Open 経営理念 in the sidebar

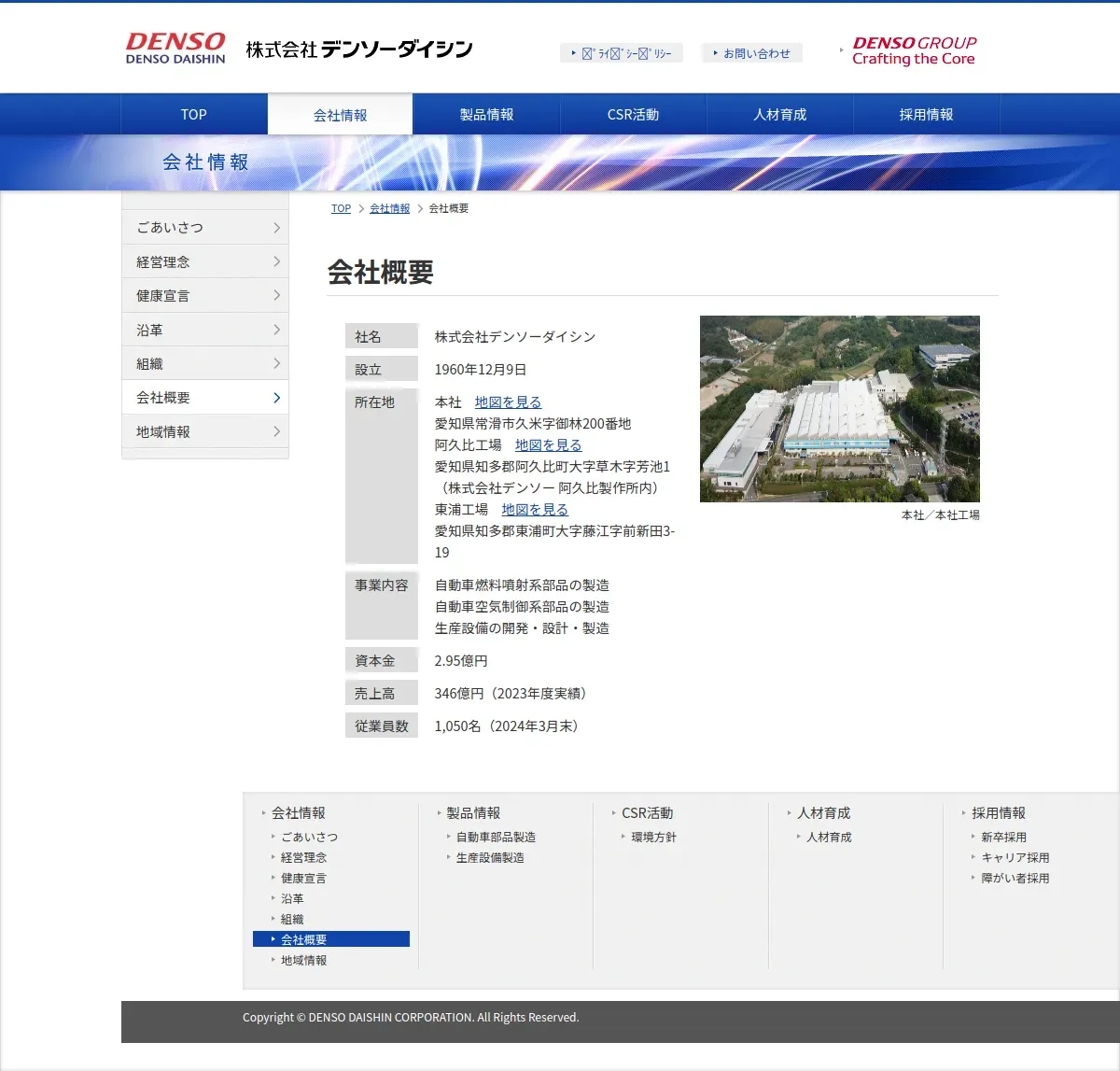(205, 261)
